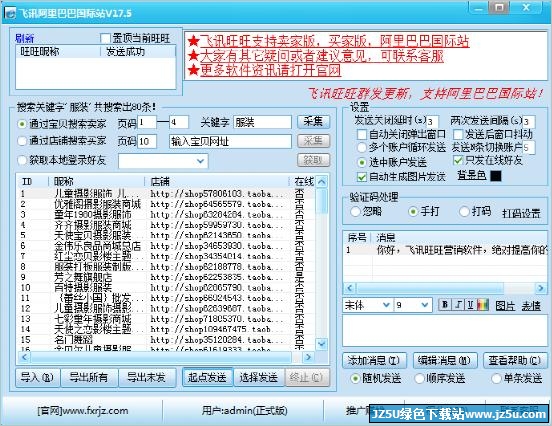Check 置顶当前旺旺 checkbox
552x426 pixels.
105,38
